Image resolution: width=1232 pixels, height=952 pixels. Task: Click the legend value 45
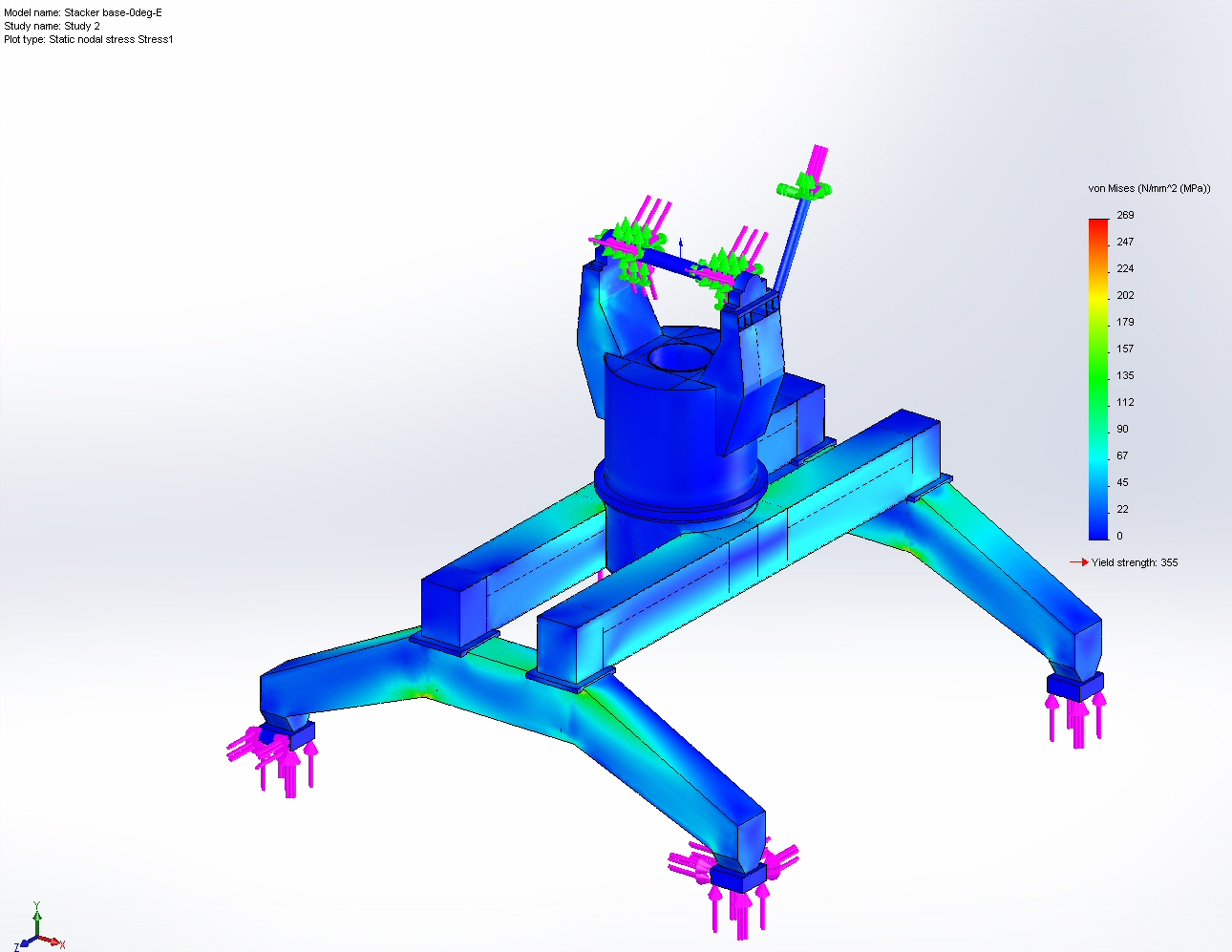[1122, 482]
